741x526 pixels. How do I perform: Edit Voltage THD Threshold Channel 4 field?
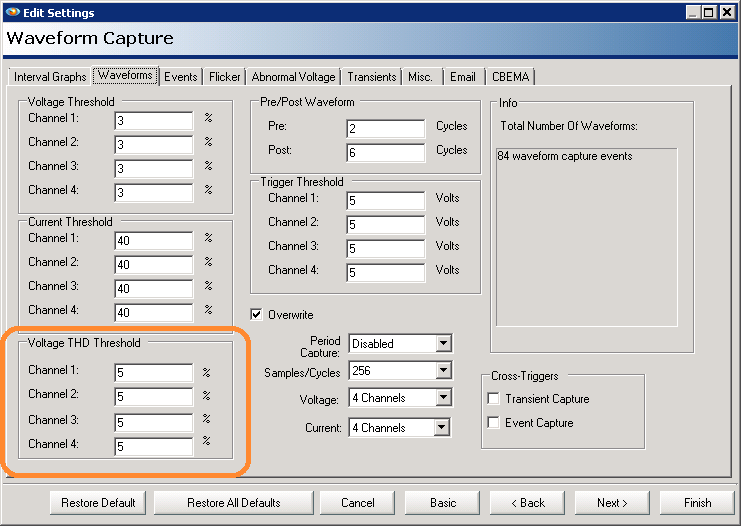pyautogui.click(x=154, y=447)
